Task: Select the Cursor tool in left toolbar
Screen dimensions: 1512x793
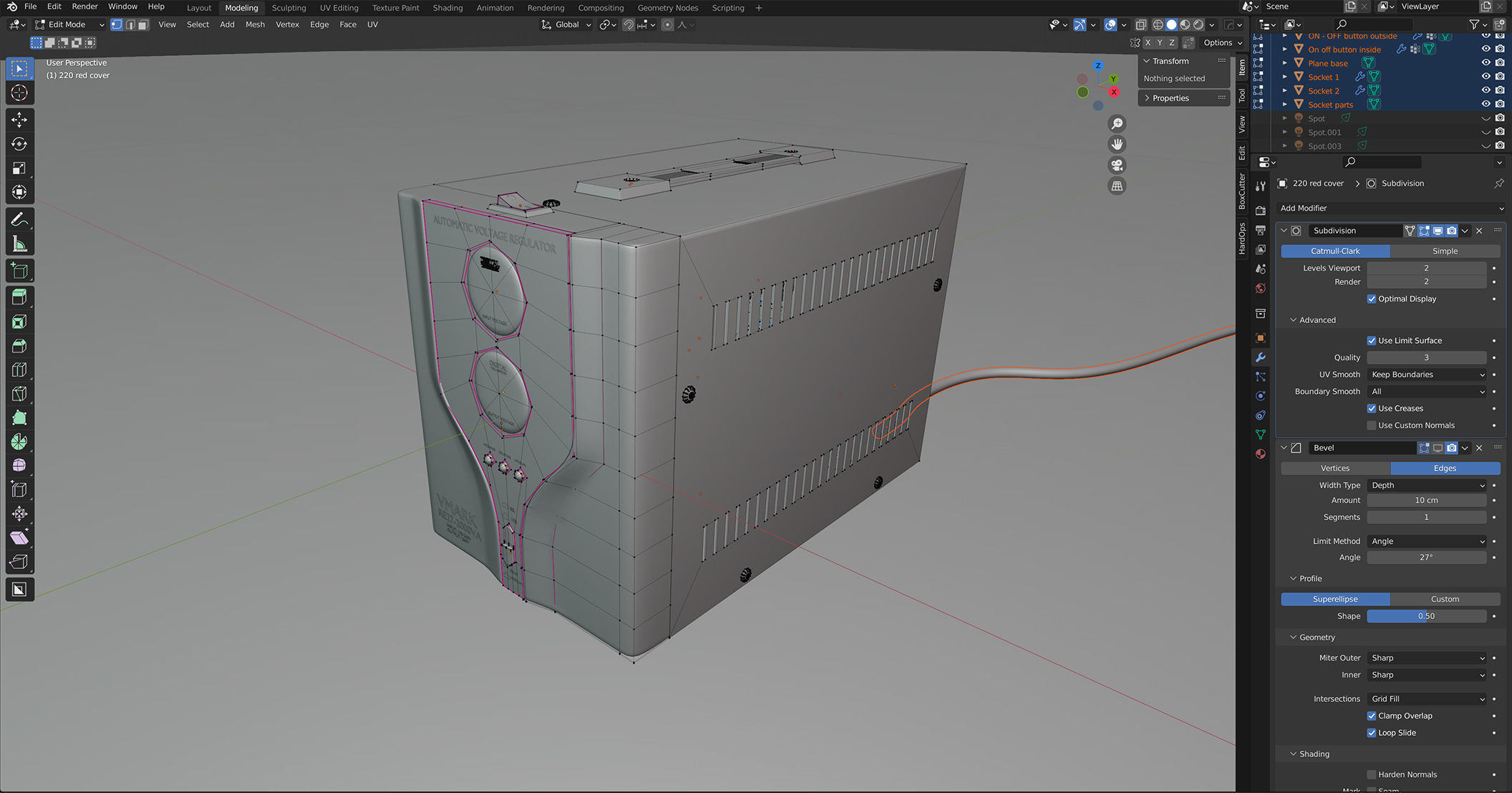Action: pyautogui.click(x=19, y=93)
